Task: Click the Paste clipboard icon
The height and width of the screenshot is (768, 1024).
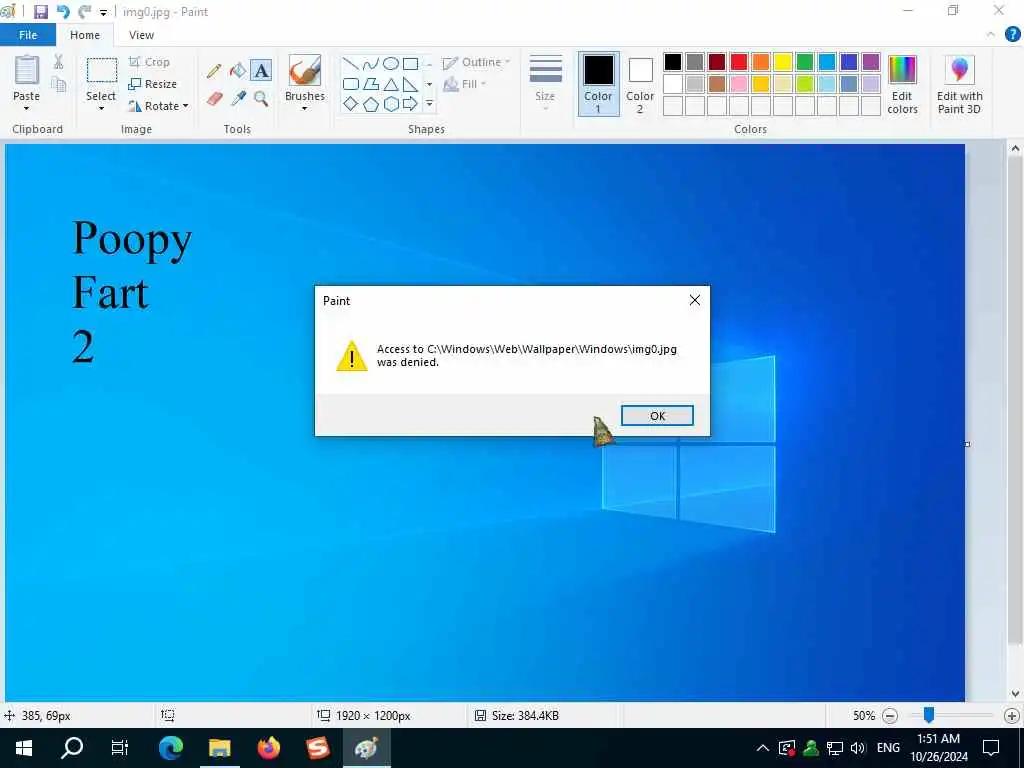Action: [x=27, y=71]
